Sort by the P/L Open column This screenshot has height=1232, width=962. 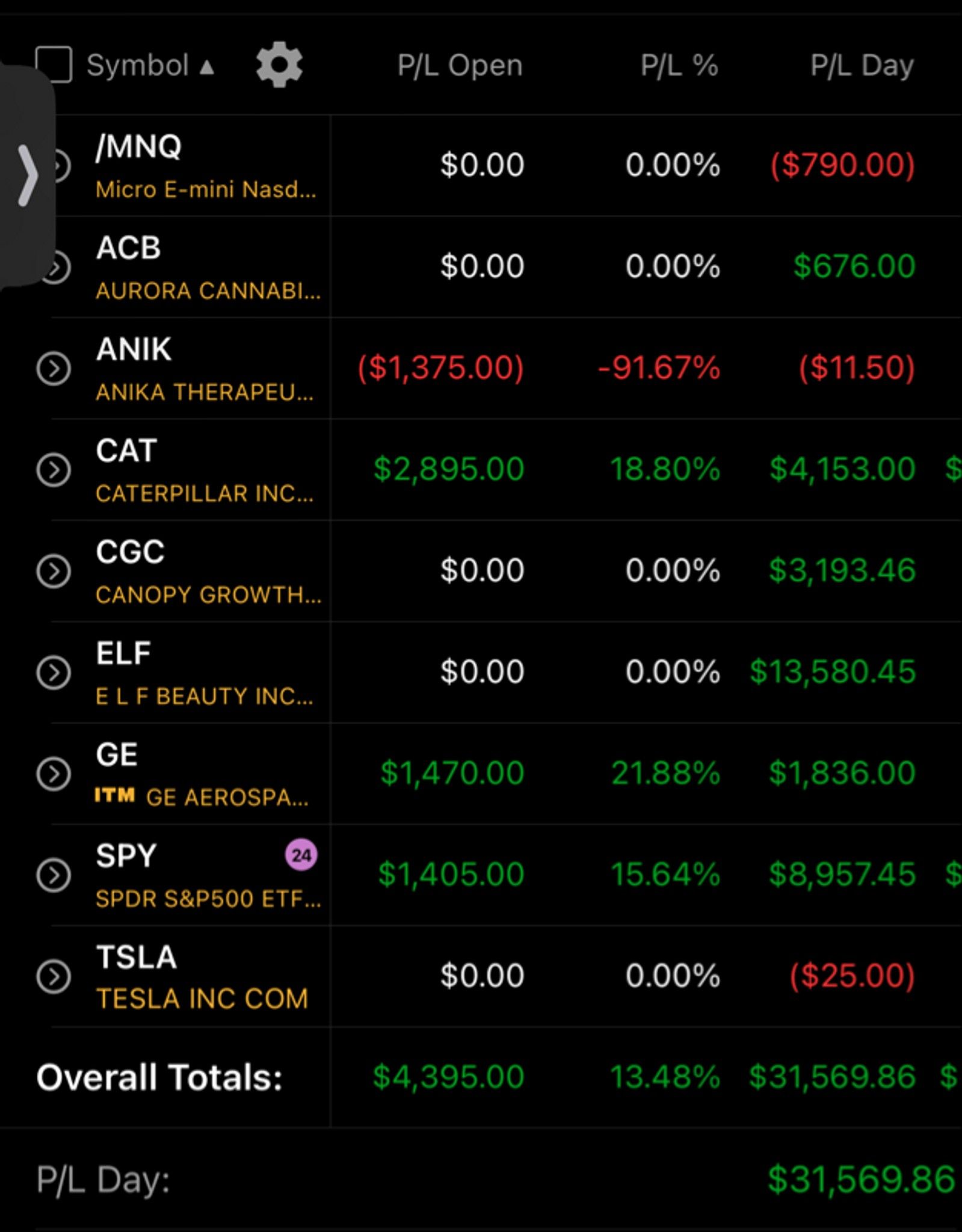[x=460, y=65]
